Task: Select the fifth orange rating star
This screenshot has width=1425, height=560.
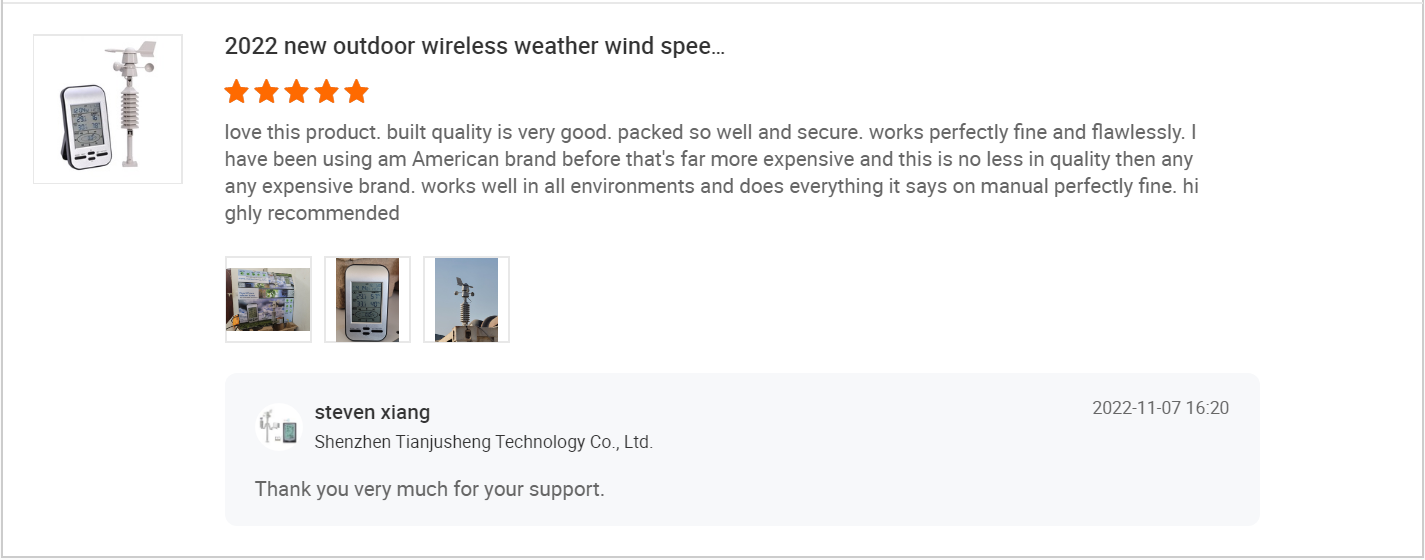Action: pyautogui.click(x=356, y=93)
